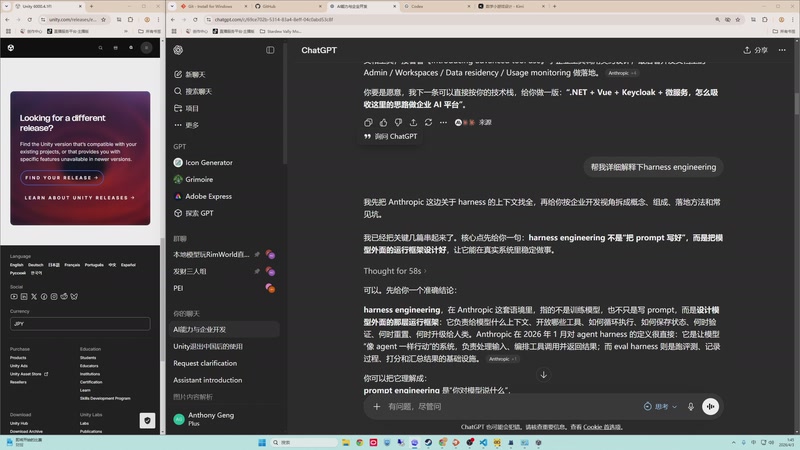Image resolution: width=800 pixels, height=450 pixels.
Task: Open Windows Start menu
Action: [x=262, y=442]
